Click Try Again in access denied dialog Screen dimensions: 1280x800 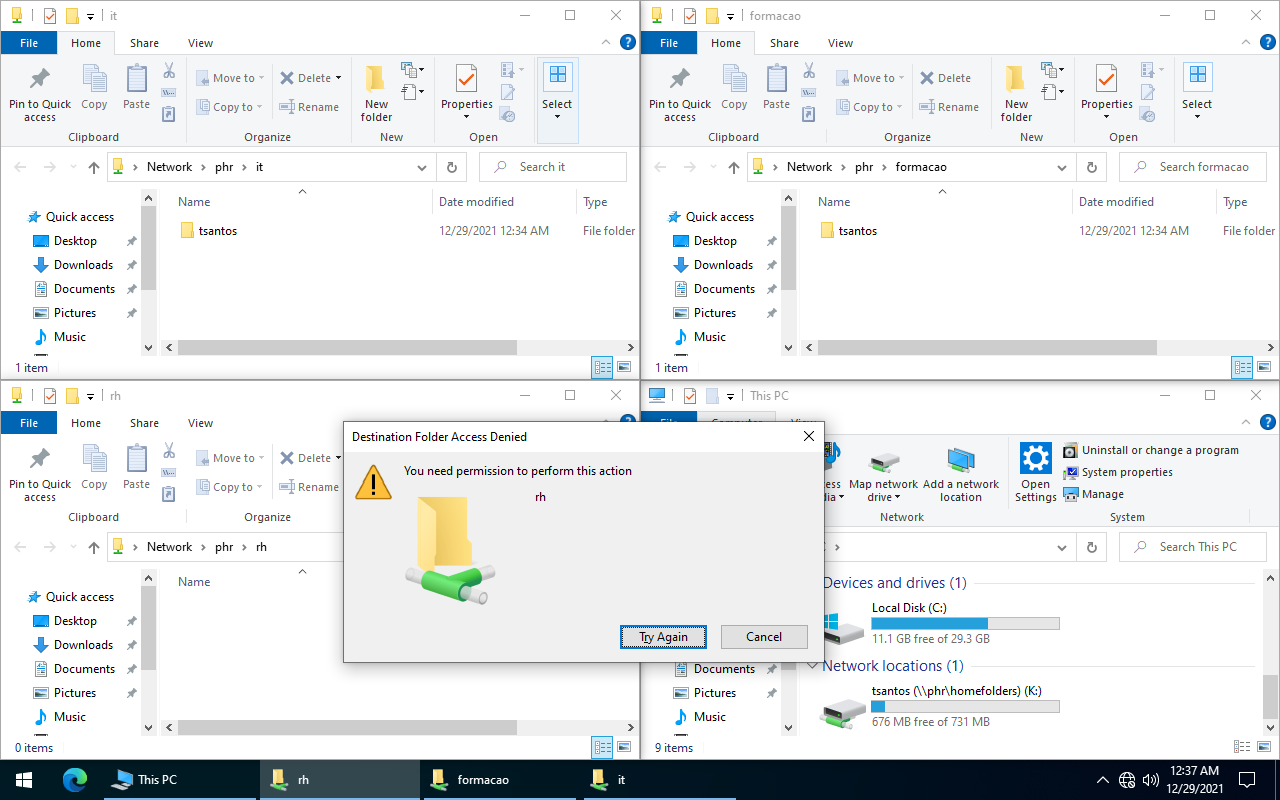pyautogui.click(x=663, y=637)
